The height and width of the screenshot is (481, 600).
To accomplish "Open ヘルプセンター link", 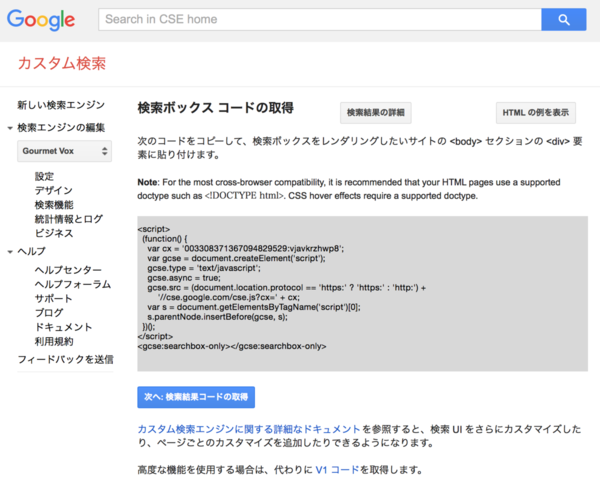I will point(68,270).
